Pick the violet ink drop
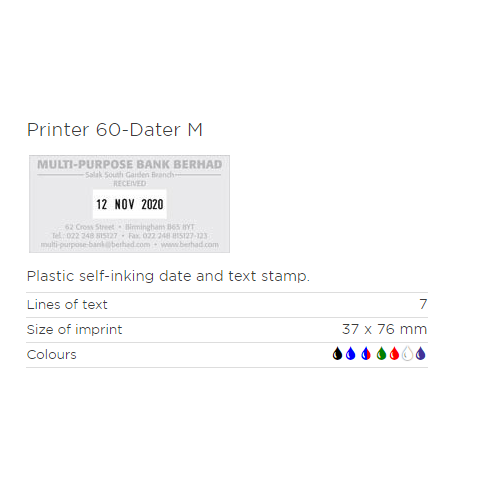The height and width of the screenshot is (498, 500). click(421, 354)
